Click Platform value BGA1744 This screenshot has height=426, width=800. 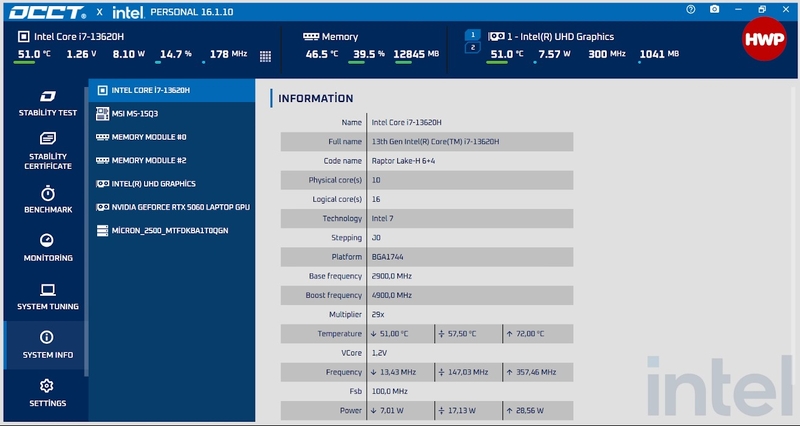point(387,257)
